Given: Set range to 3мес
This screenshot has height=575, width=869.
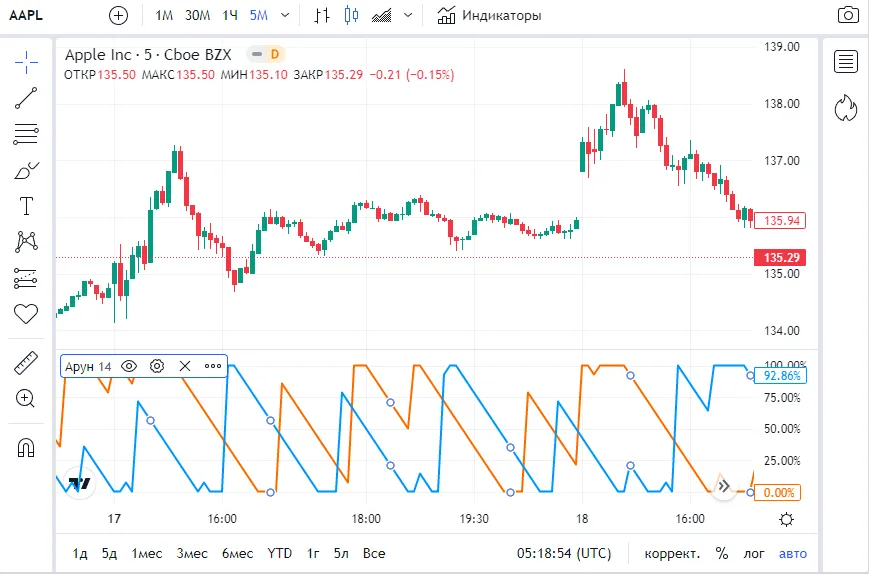Looking at the screenshot, I should coord(192,553).
